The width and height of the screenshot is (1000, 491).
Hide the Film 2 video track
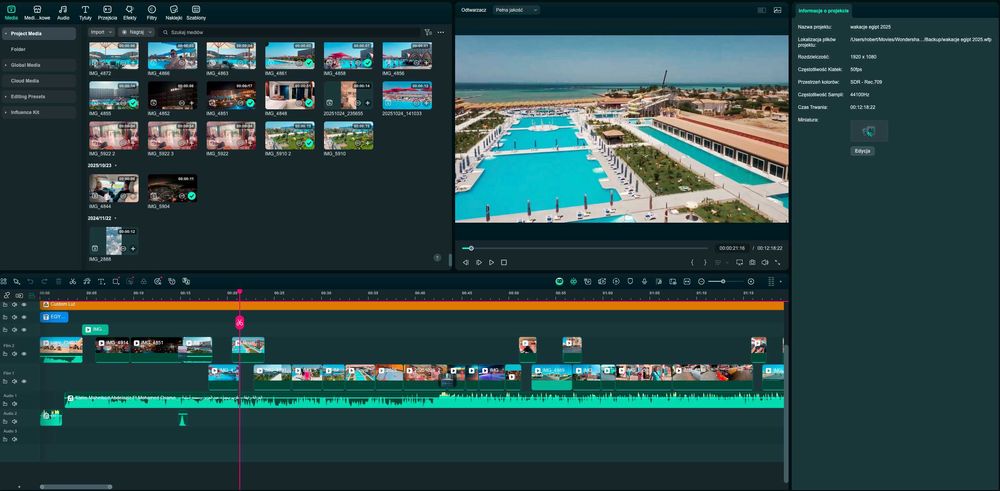coord(24,354)
